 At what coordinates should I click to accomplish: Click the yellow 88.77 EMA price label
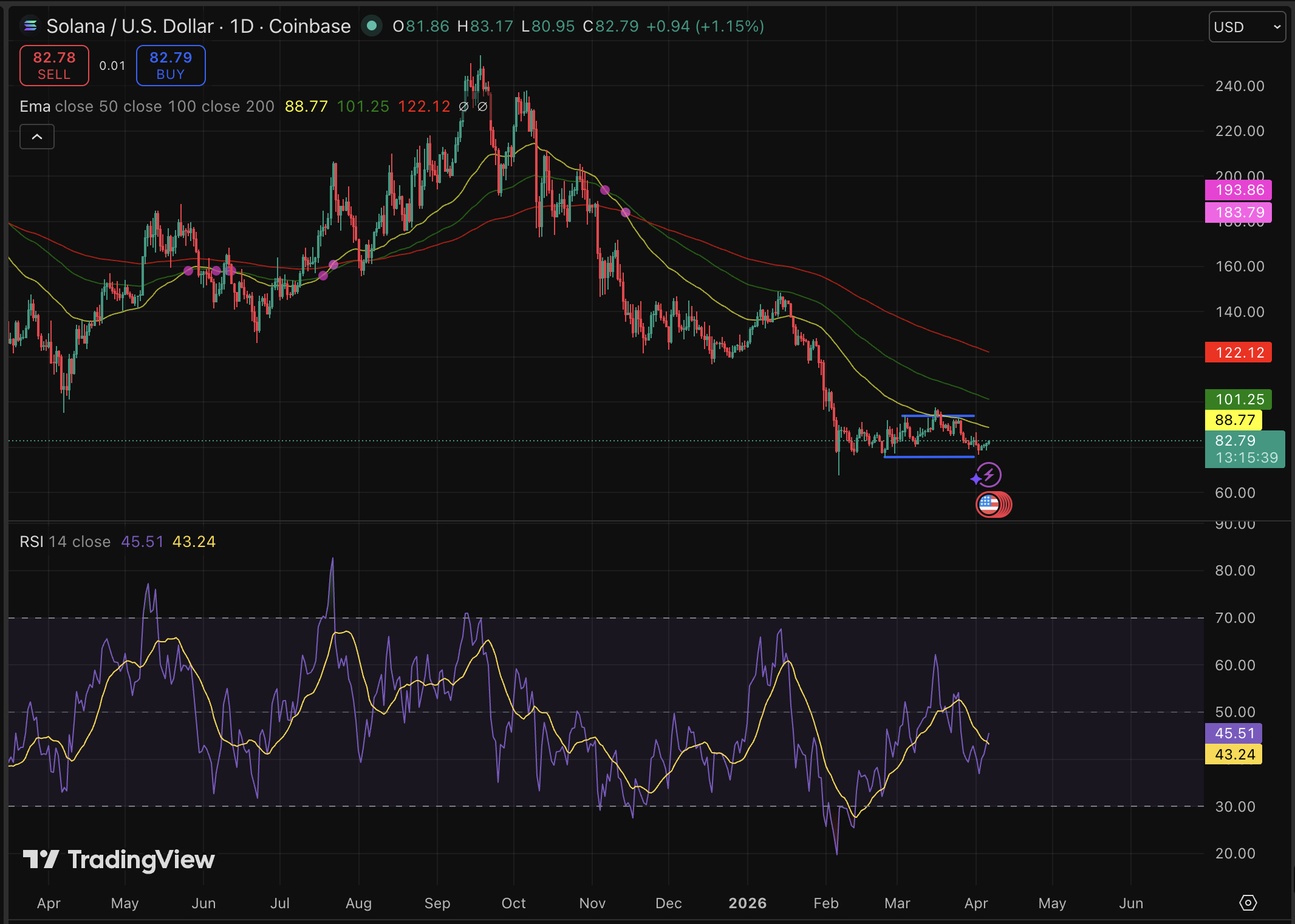coord(1234,420)
